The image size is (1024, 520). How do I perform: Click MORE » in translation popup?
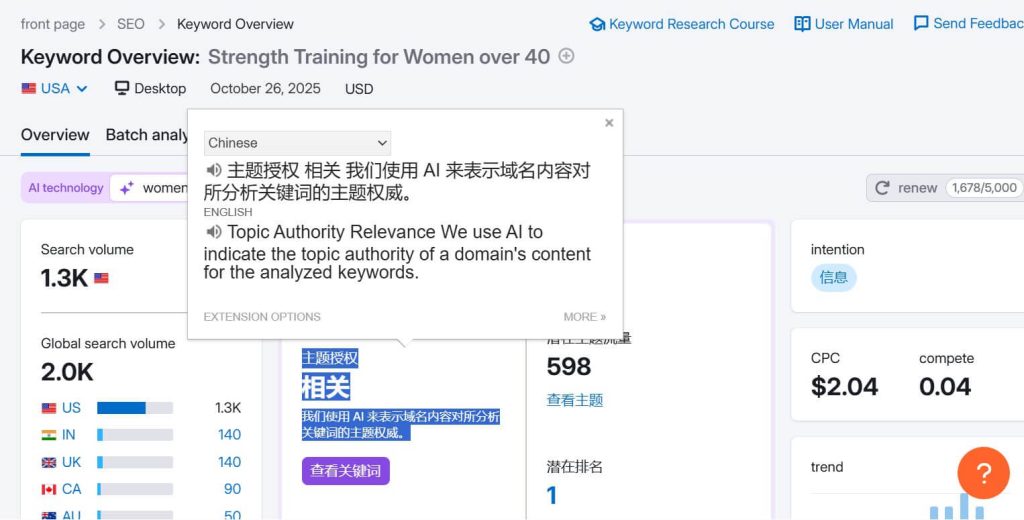tap(584, 317)
